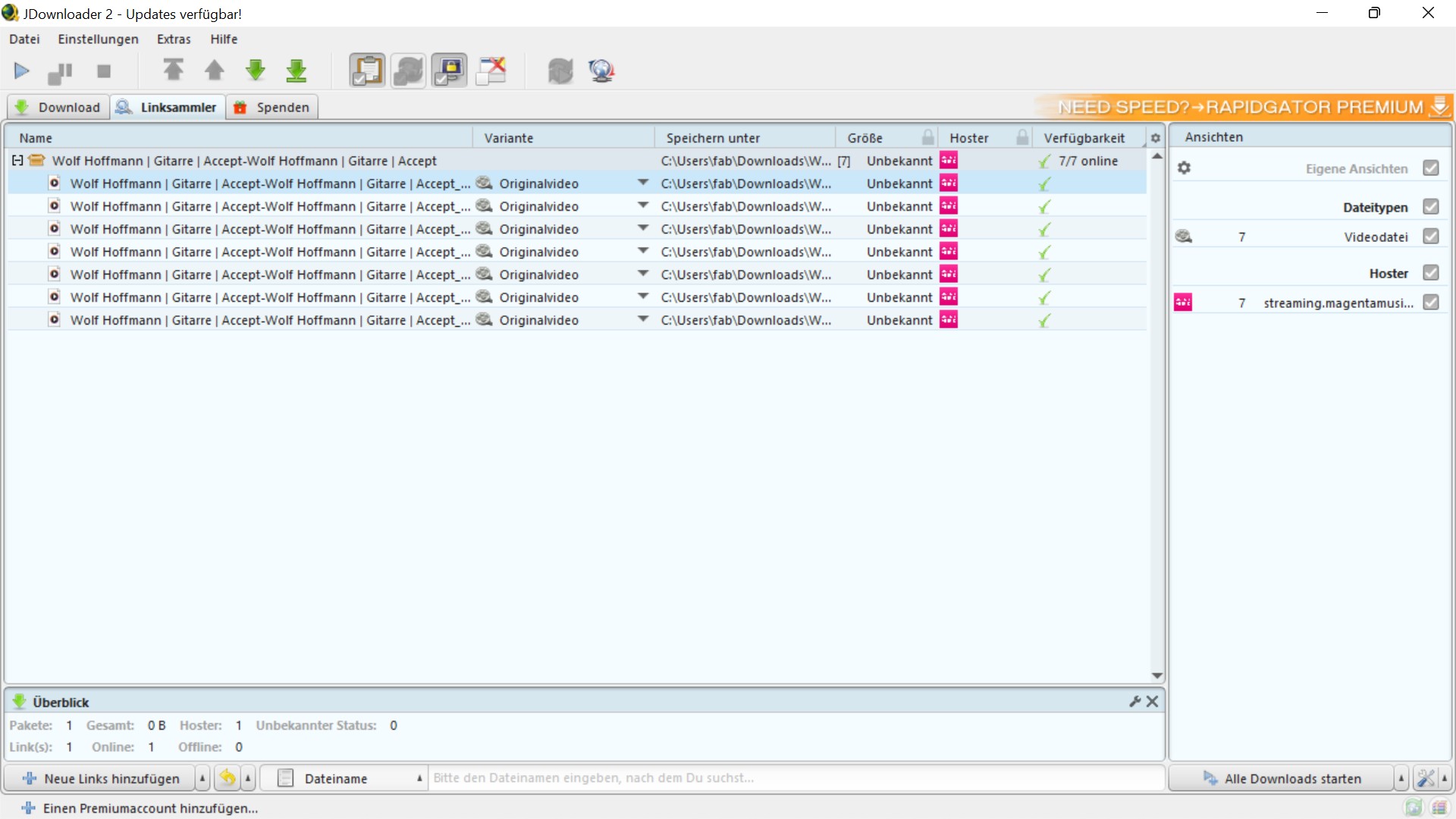
Task: Toggle the streaming.magentamusi... hoster checkbox
Action: (x=1430, y=303)
